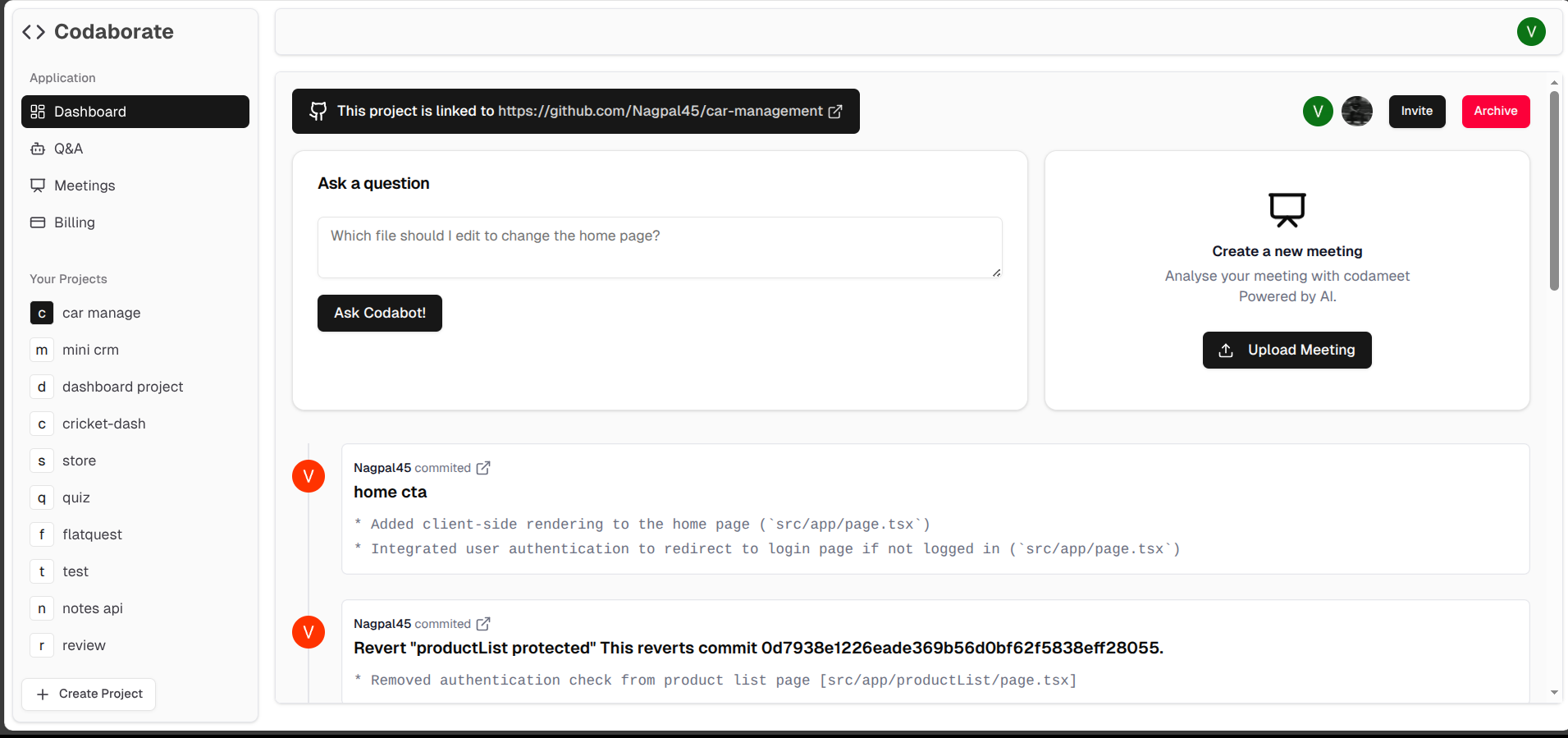Click inside the Ask a question text box
The width and height of the screenshot is (1568, 738).
pos(659,246)
